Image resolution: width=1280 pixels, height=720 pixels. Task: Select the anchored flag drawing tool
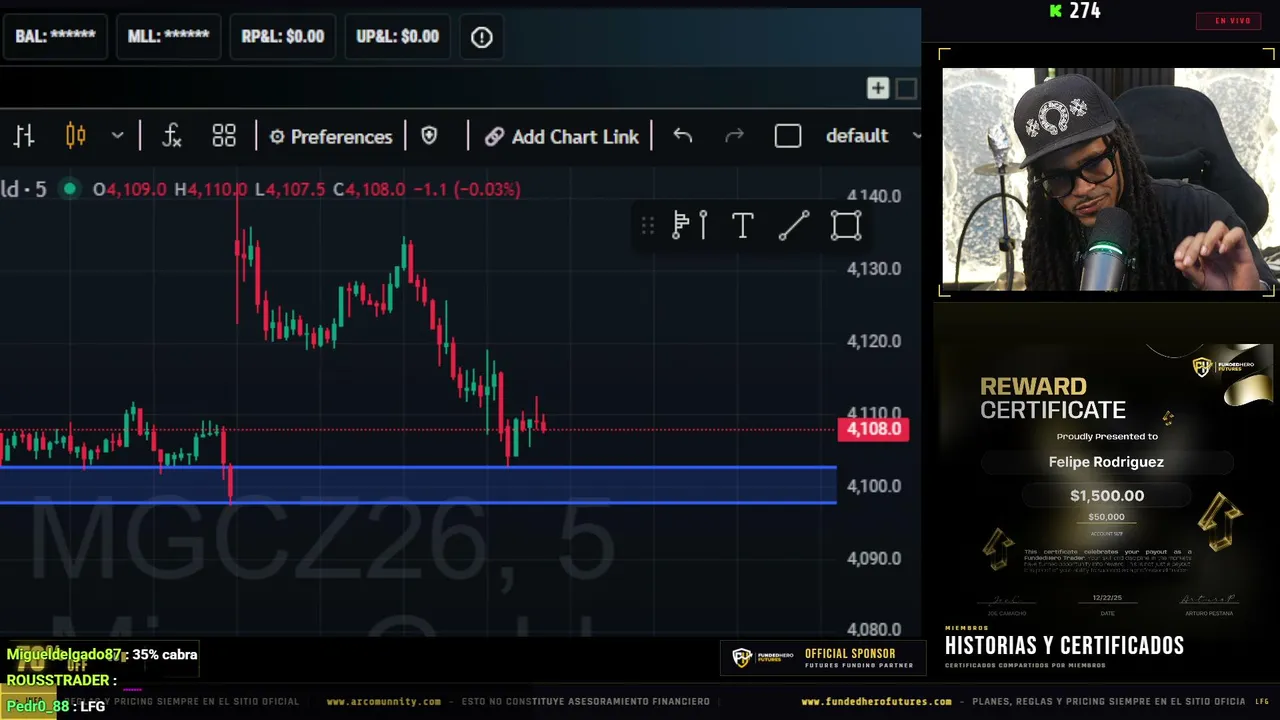pyautogui.click(x=690, y=226)
